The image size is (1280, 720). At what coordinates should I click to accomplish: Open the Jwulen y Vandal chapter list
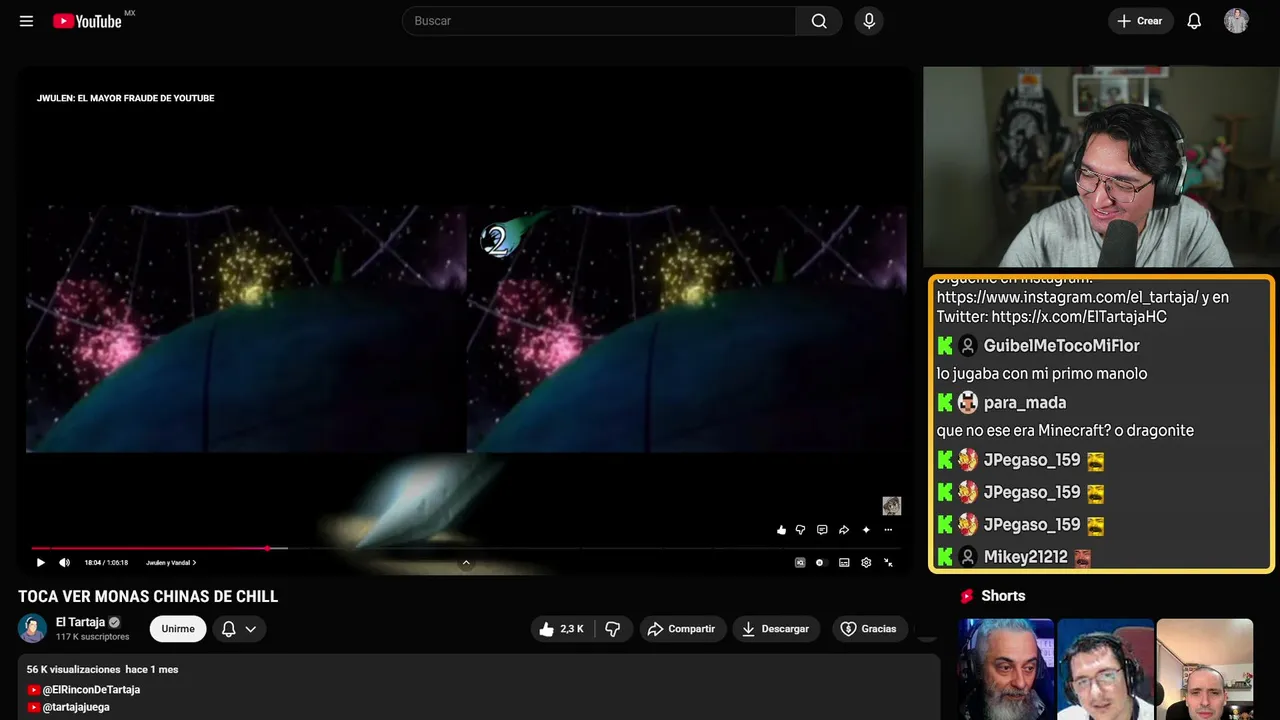pos(171,563)
